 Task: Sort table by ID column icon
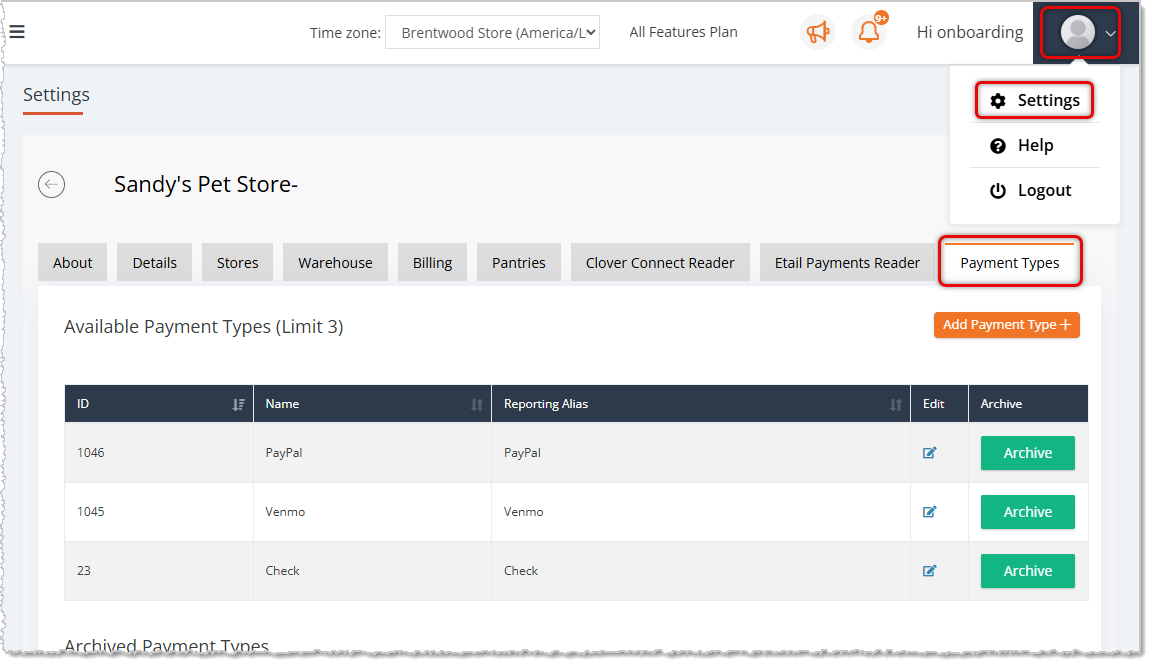click(x=239, y=405)
